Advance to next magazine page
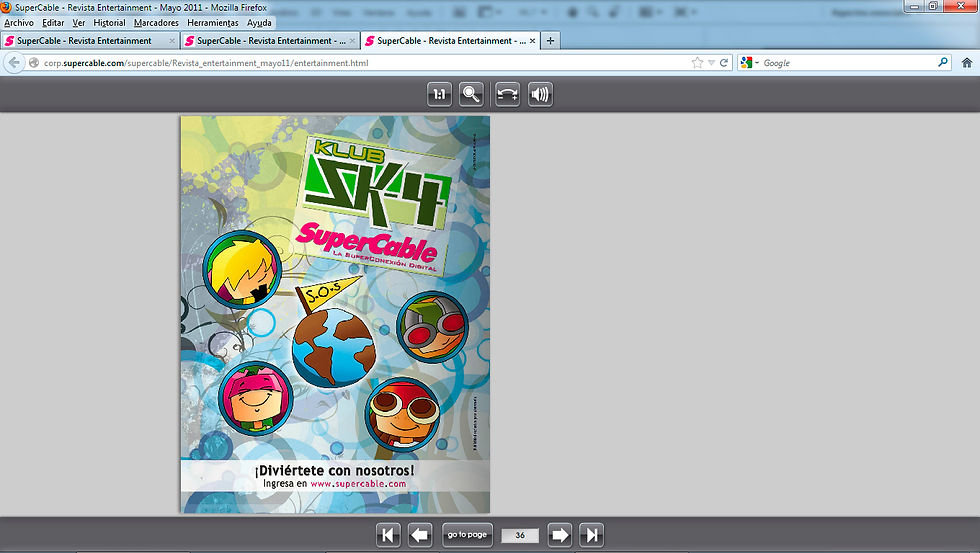Screen dimensions: 980x553 click(x=559, y=535)
